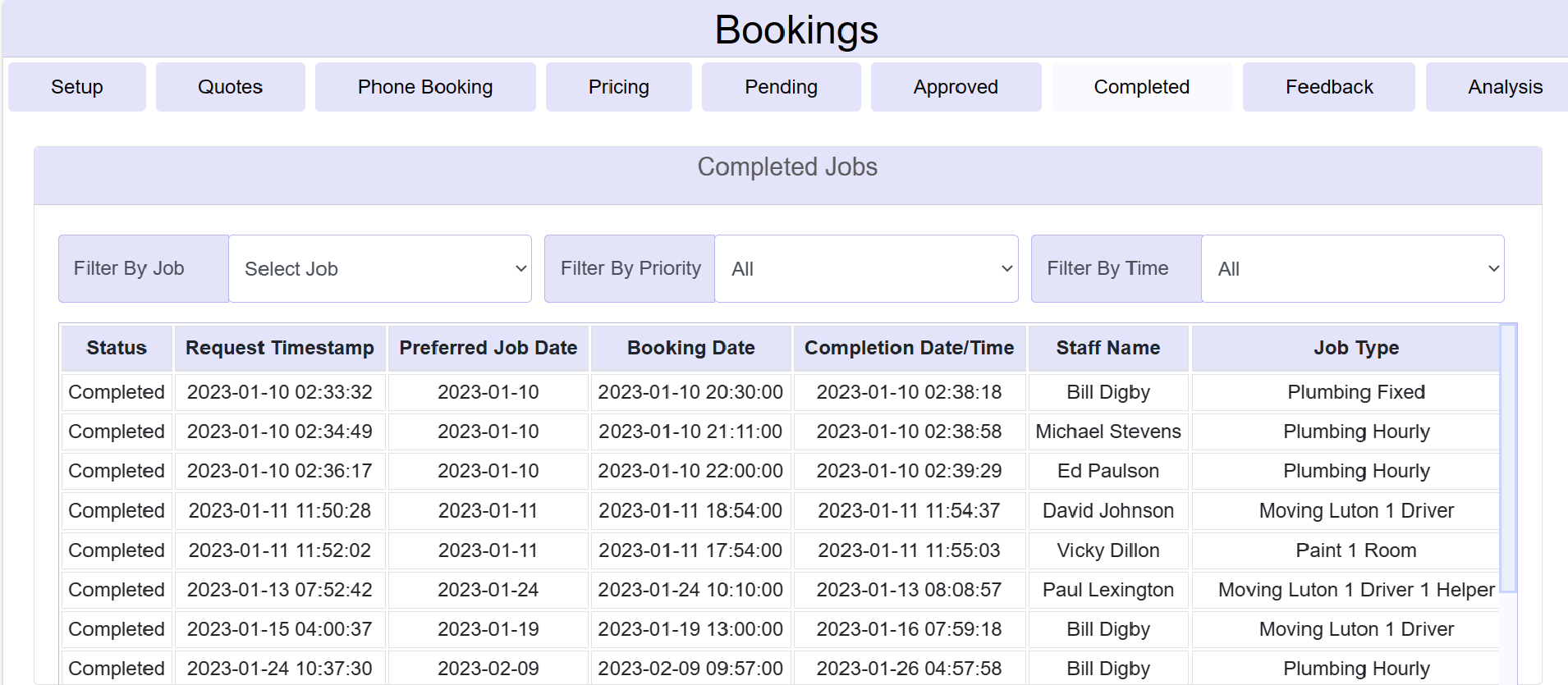The width and height of the screenshot is (1568, 685).
Task: Click the Filter By Priority label
Action: [x=630, y=269]
